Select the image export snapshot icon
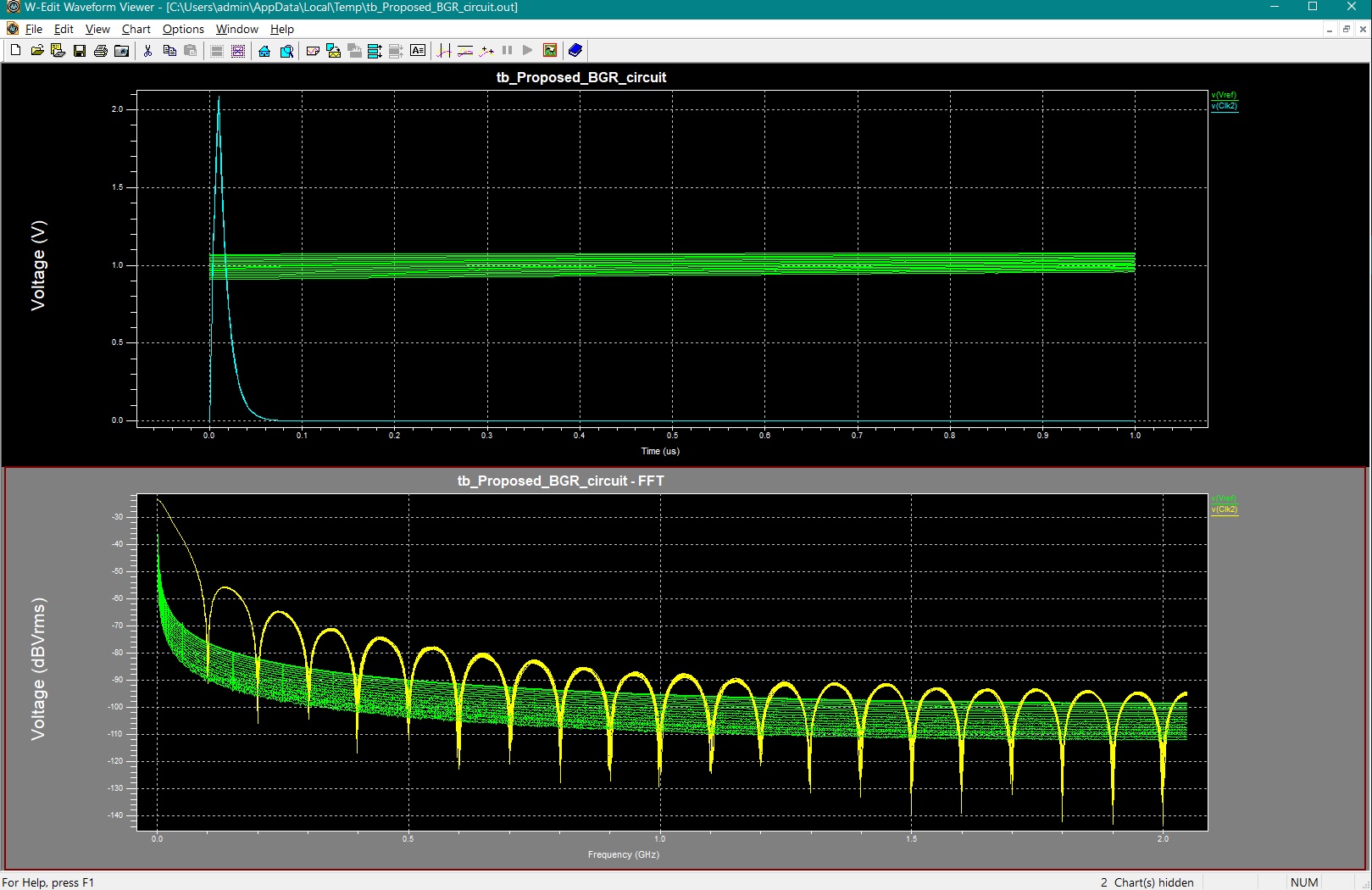The height and width of the screenshot is (890, 1372). pos(550,50)
